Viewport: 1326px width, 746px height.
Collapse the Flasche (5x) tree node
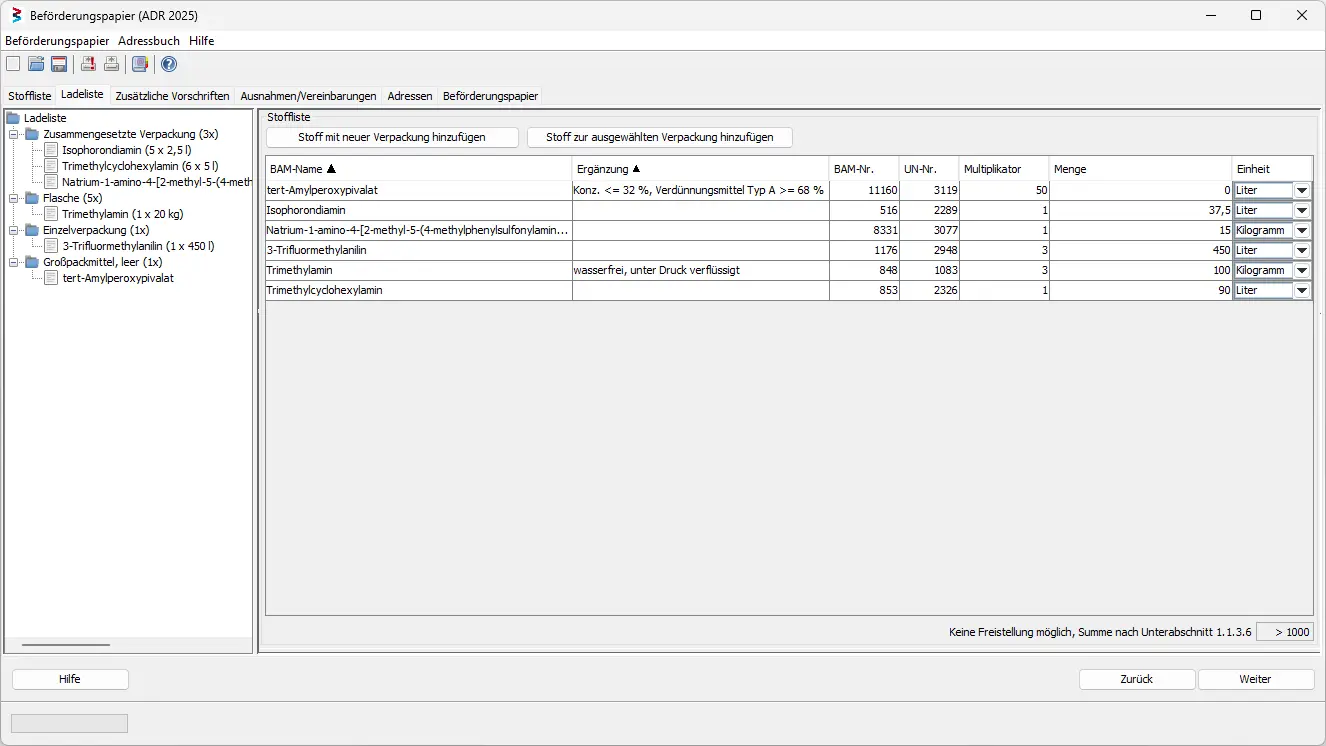pos(13,198)
